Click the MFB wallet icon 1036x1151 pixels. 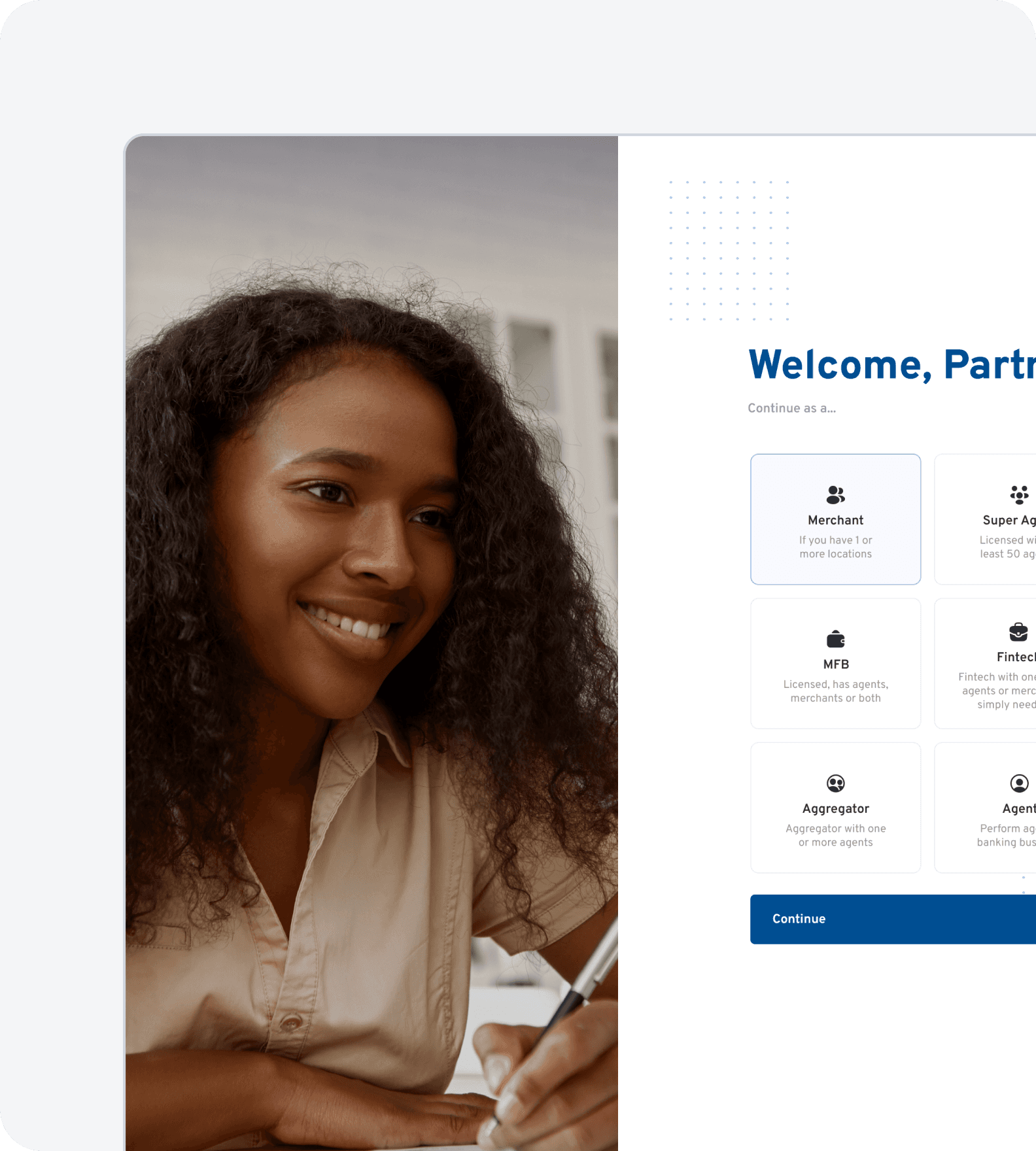(835, 638)
